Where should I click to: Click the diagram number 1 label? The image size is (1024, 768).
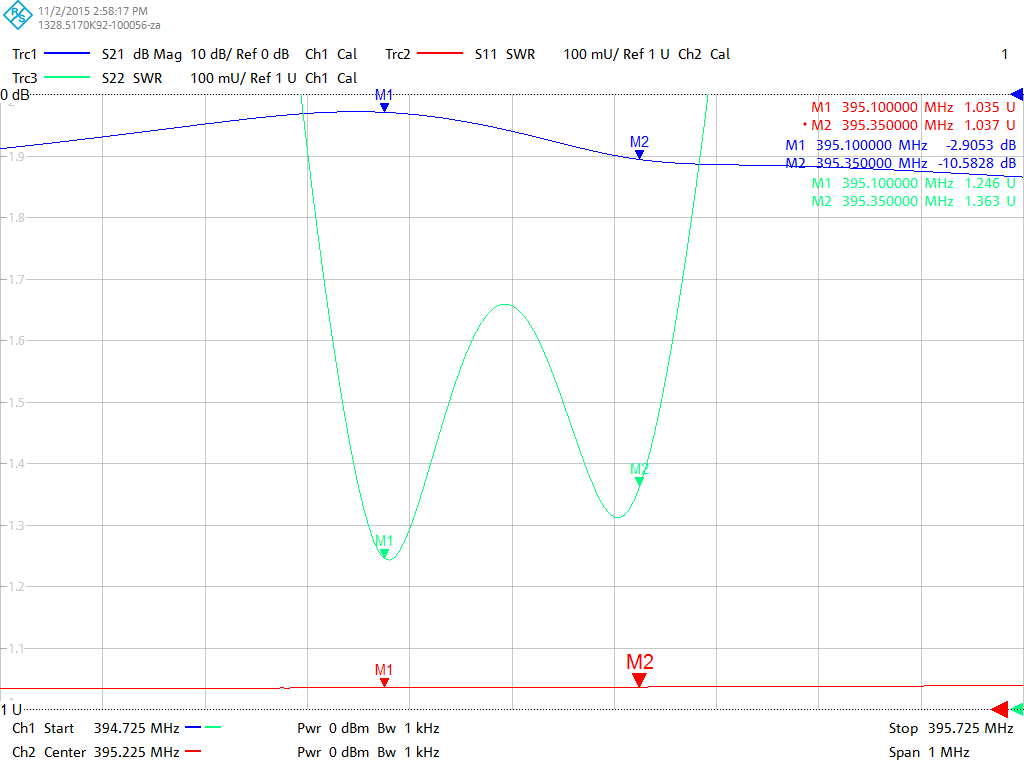[x=1004, y=54]
